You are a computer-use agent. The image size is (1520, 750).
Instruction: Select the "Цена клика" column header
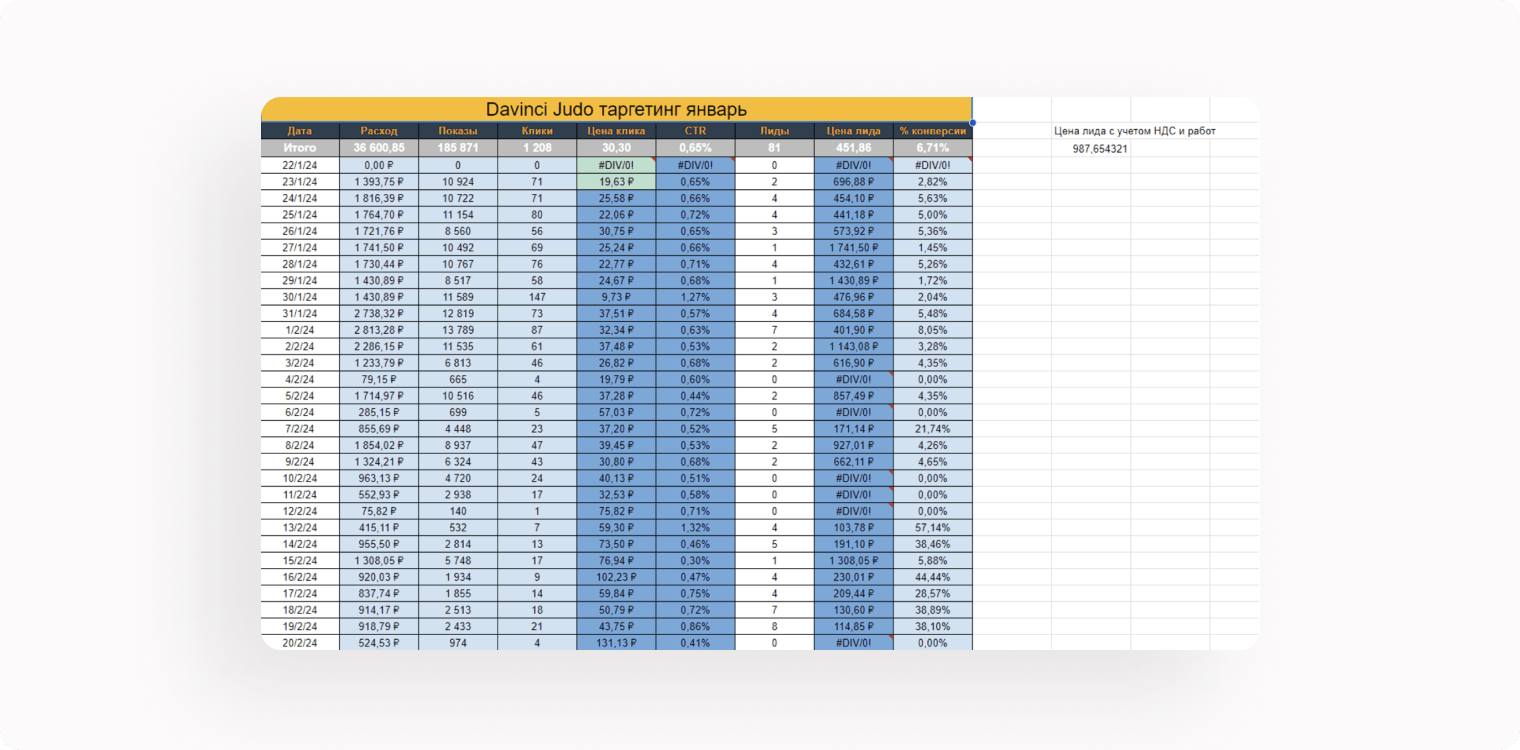pos(616,131)
